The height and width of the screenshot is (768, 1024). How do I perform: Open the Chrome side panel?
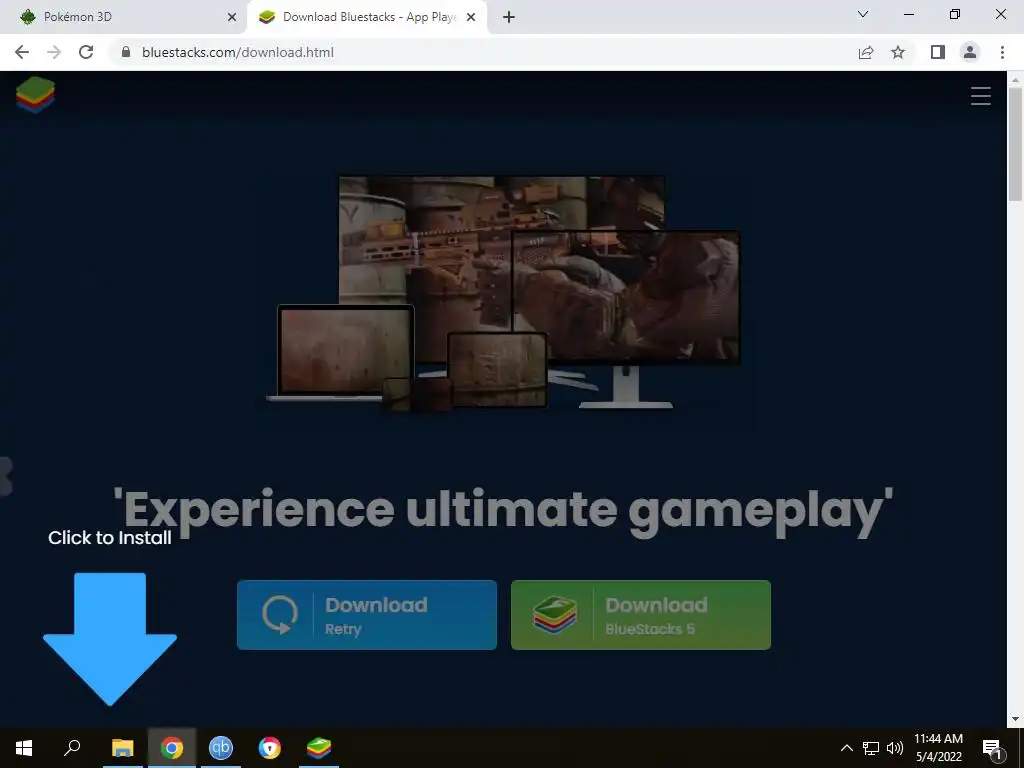pyautogui.click(x=938, y=52)
